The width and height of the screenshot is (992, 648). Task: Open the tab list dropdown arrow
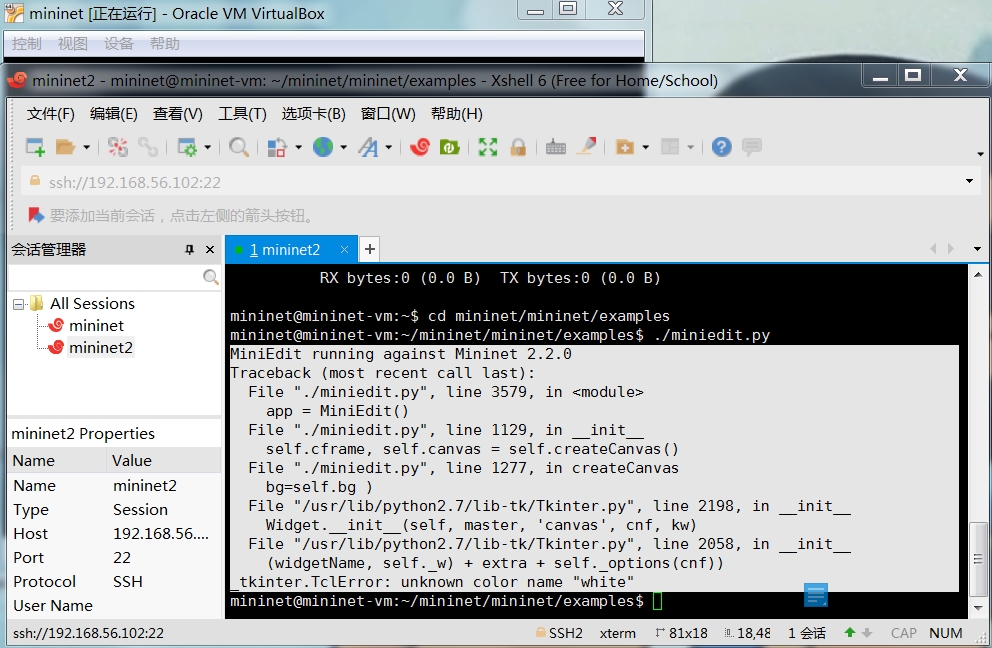[977, 249]
